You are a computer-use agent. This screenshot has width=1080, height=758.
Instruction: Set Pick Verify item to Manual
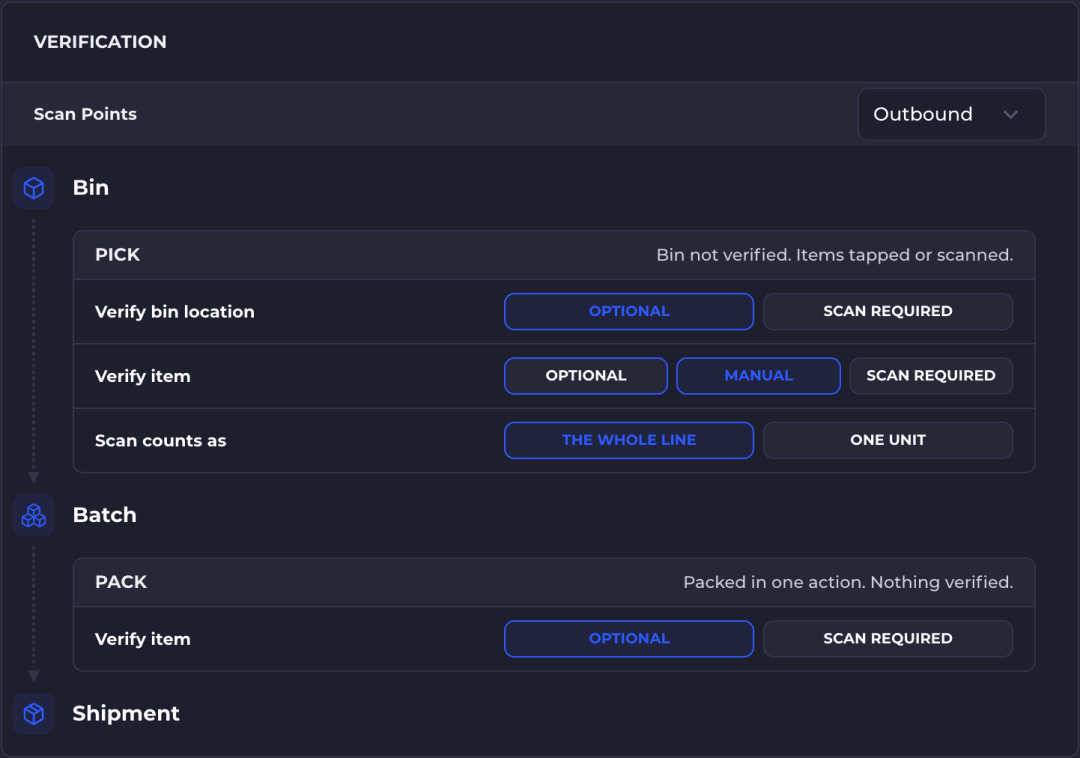[x=758, y=376]
